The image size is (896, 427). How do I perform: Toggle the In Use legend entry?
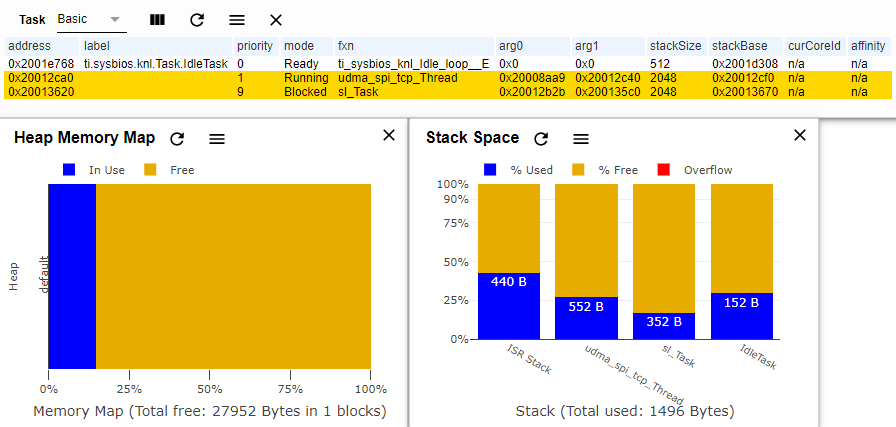click(x=94, y=170)
